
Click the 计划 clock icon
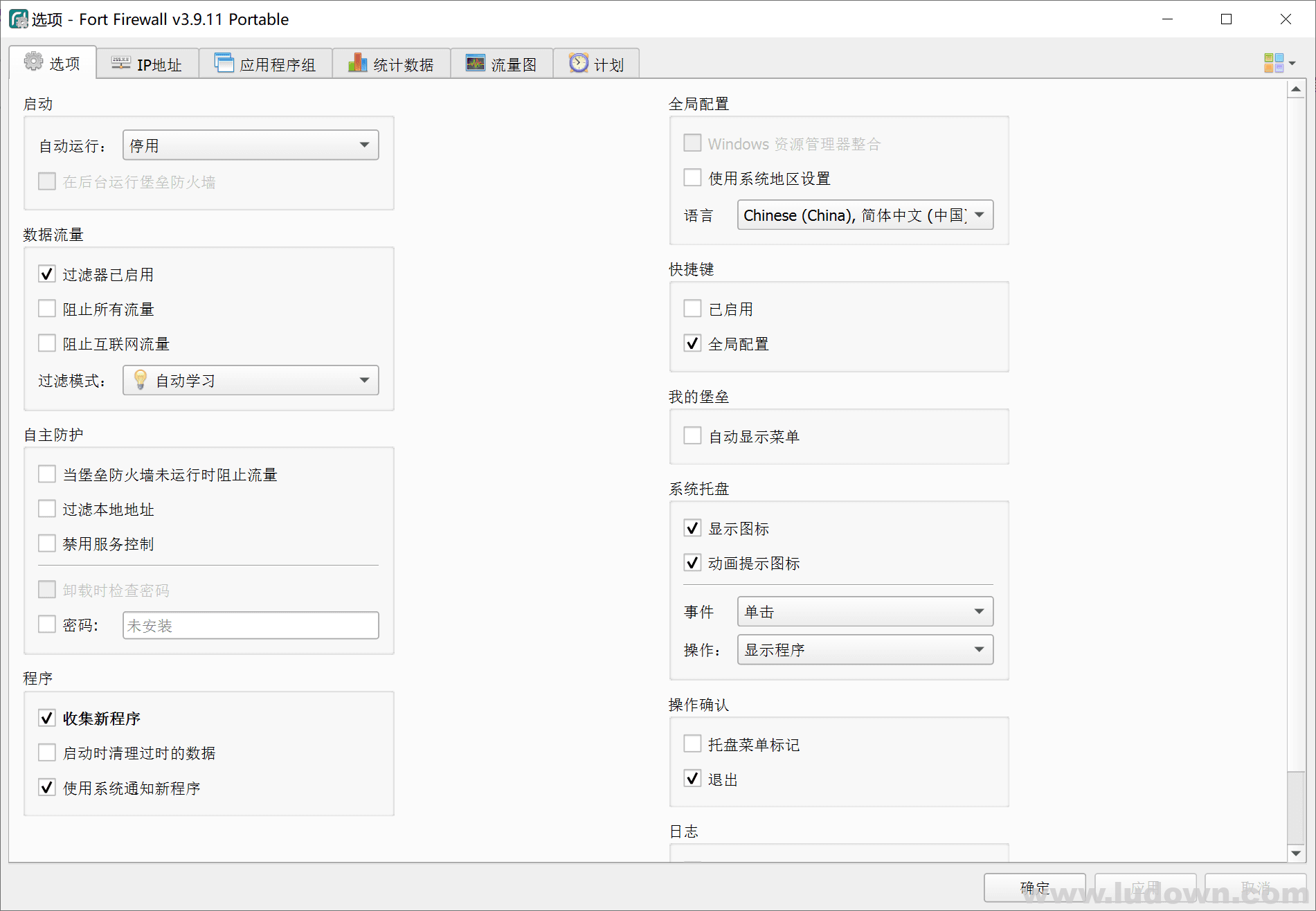pyautogui.click(x=579, y=63)
